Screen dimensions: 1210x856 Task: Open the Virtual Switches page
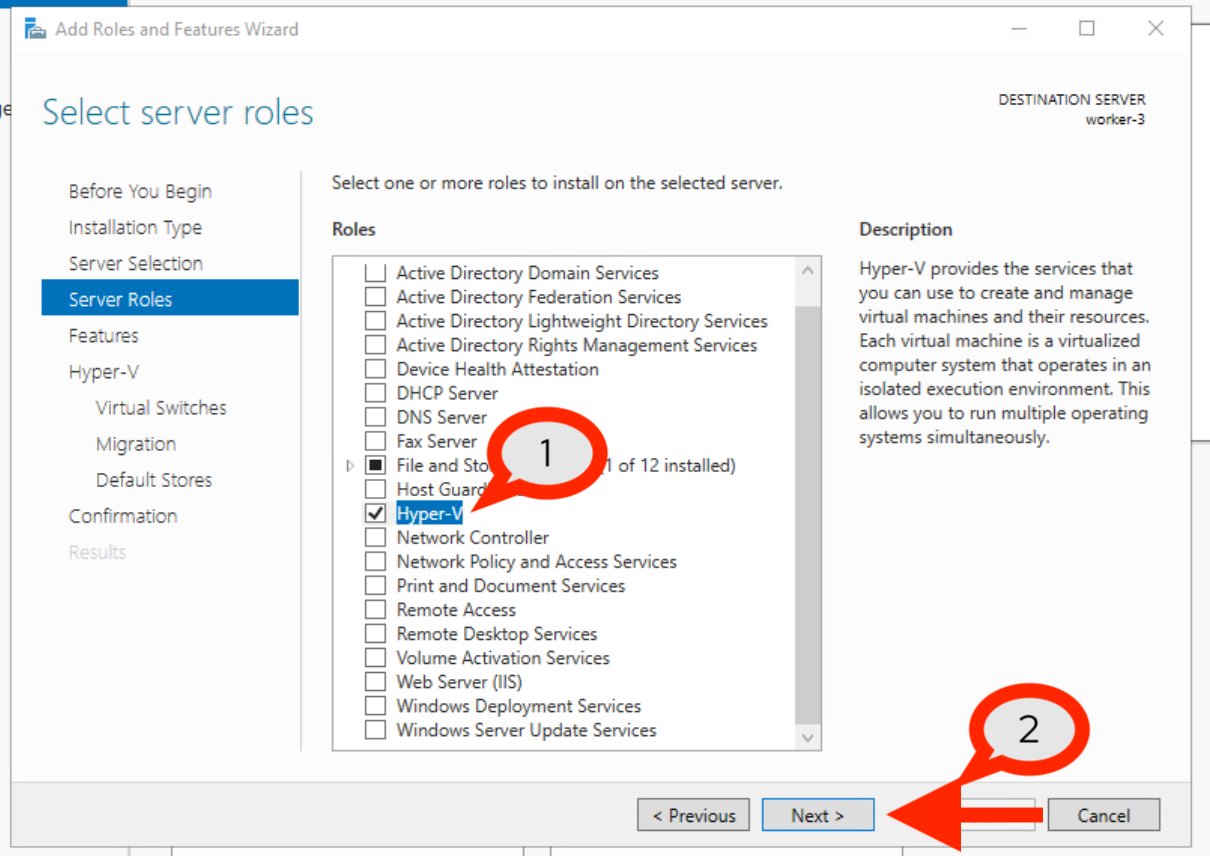pyautogui.click(x=161, y=407)
